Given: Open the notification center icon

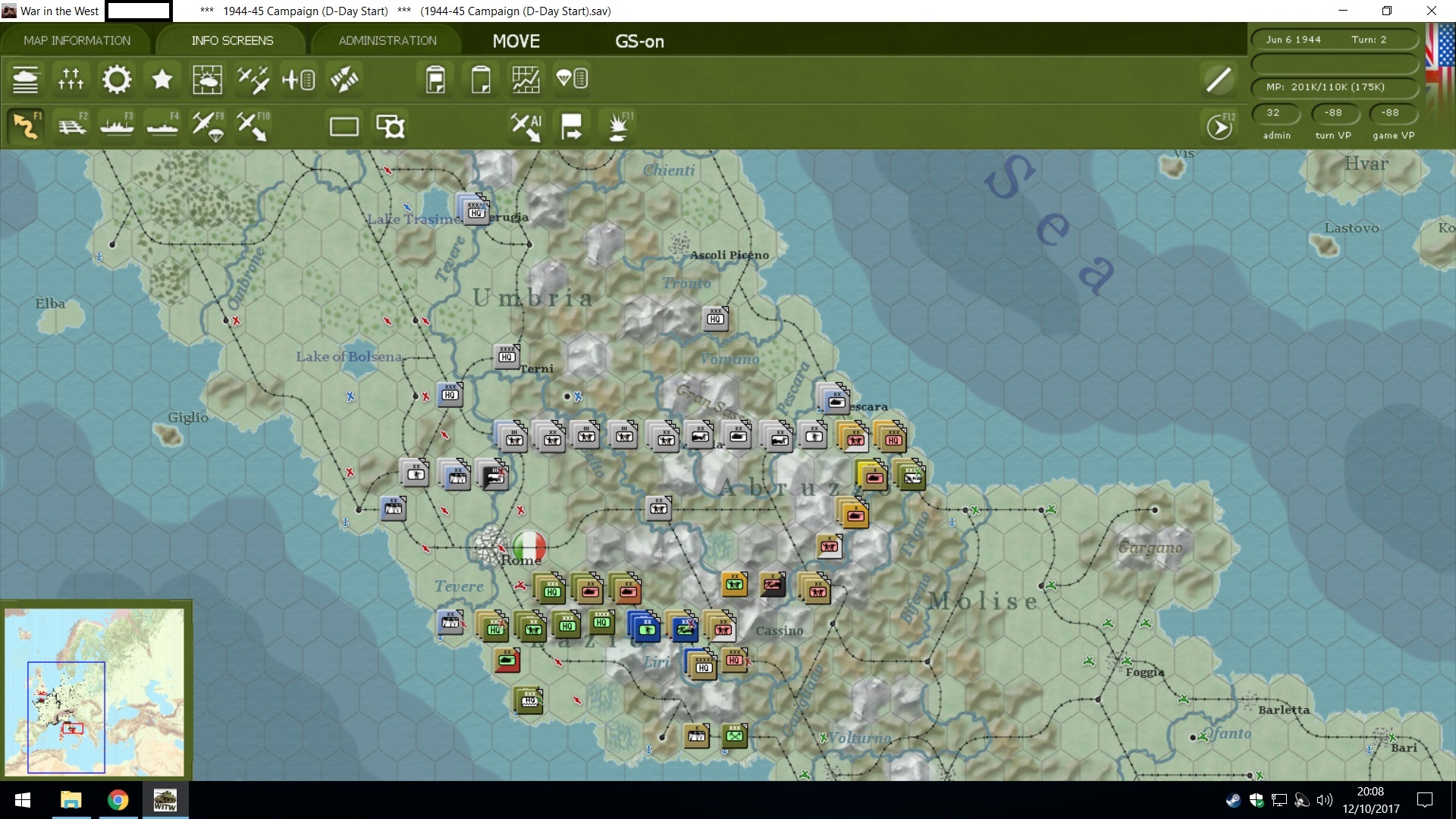Looking at the screenshot, I should coord(1425,800).
